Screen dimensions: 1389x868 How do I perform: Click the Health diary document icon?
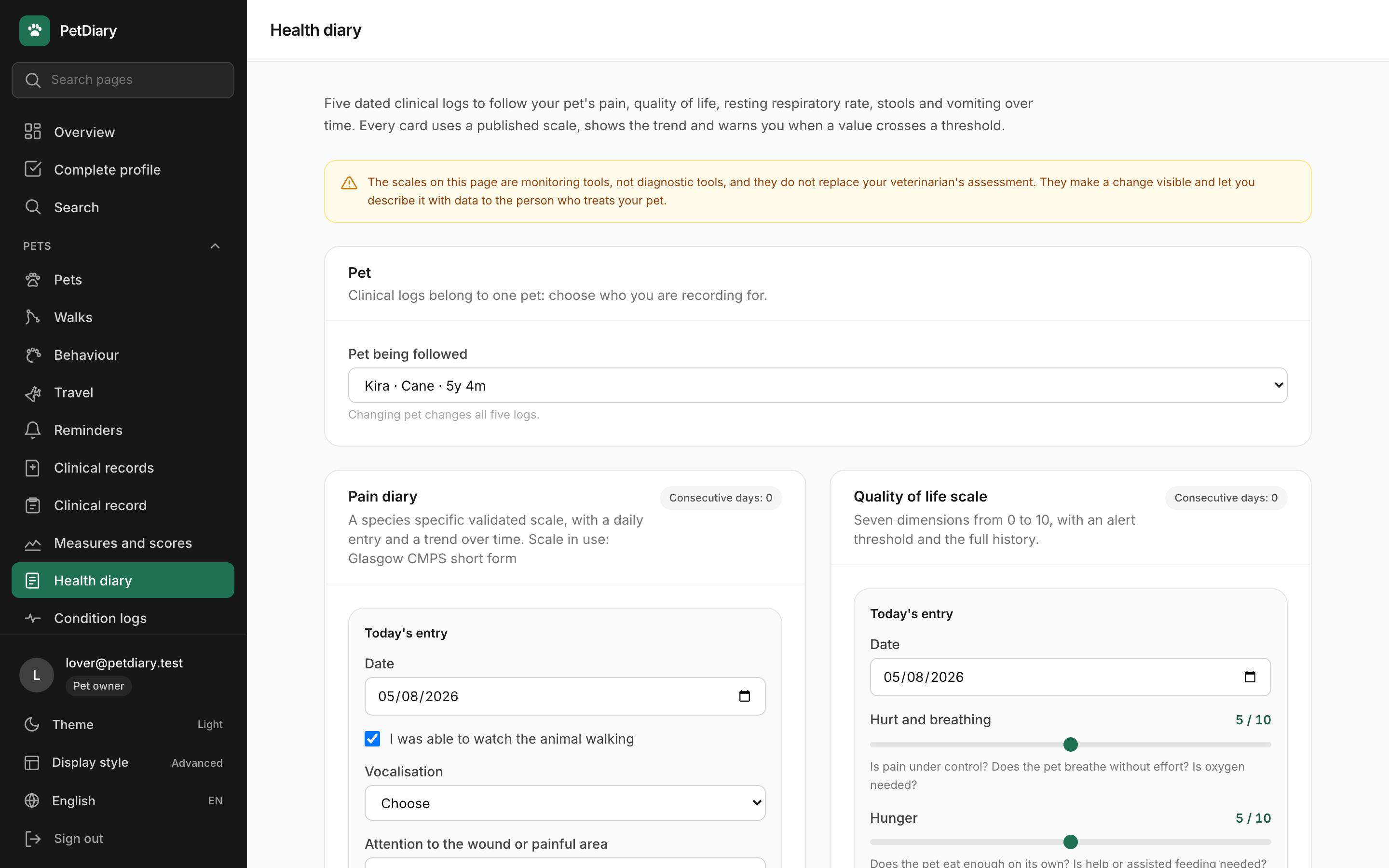(x=33, y=581)
